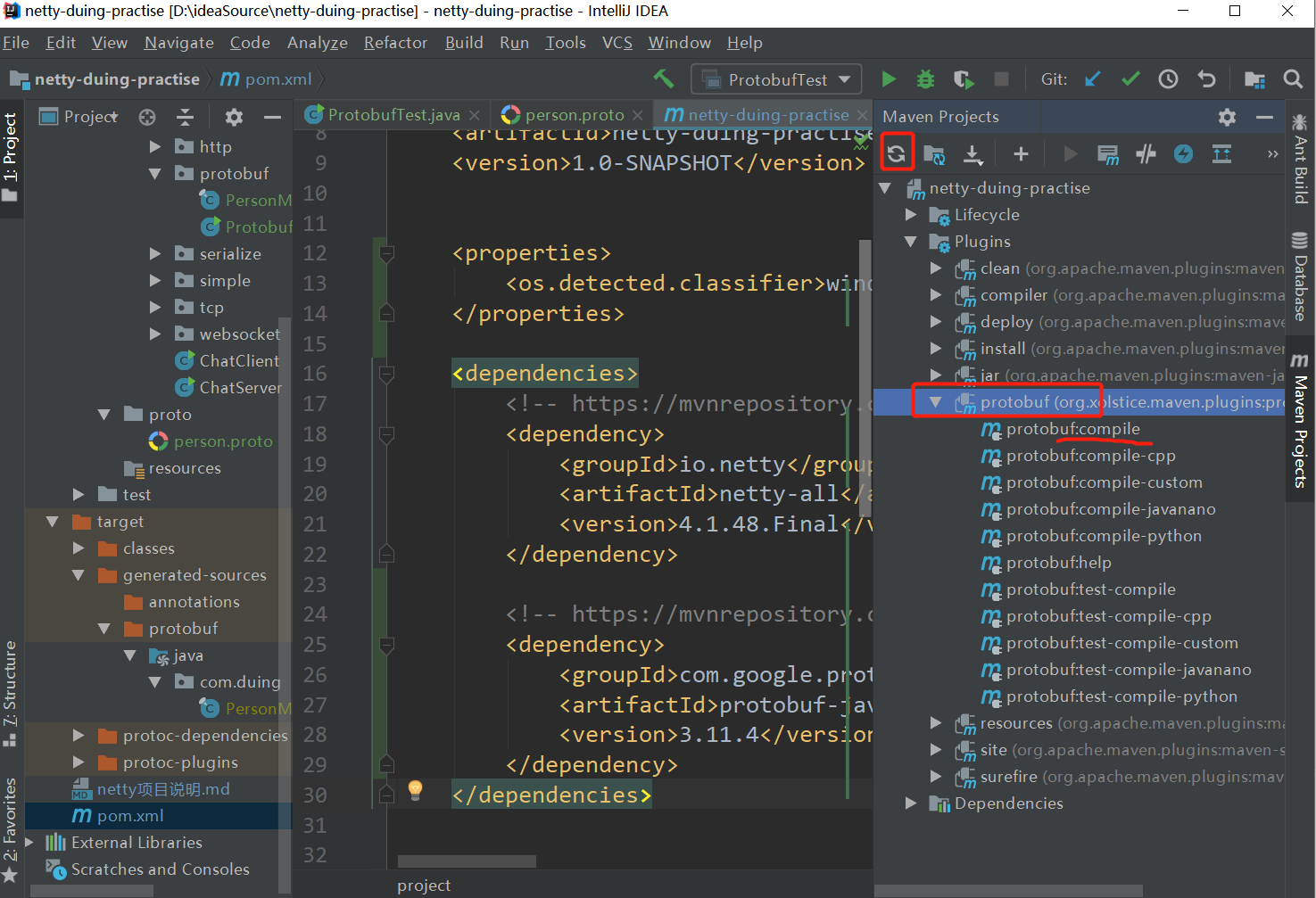The height and width of the screenshot is (898, 1316).
Task: Click the editor horizontal scrollbar thumb
Action: (467, 861)
